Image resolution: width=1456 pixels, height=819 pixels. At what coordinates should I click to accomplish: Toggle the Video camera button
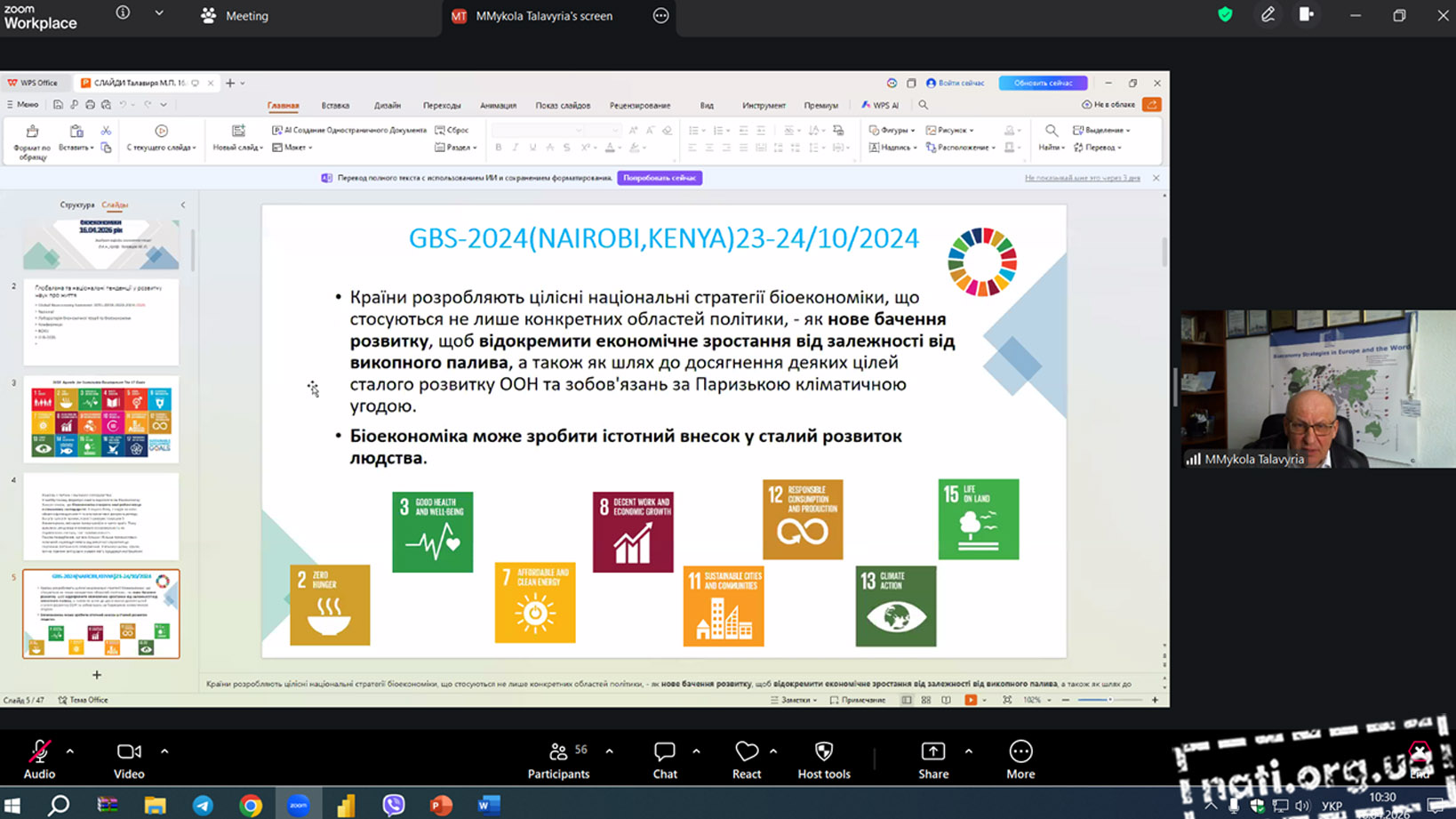click(x=129, y=759)
